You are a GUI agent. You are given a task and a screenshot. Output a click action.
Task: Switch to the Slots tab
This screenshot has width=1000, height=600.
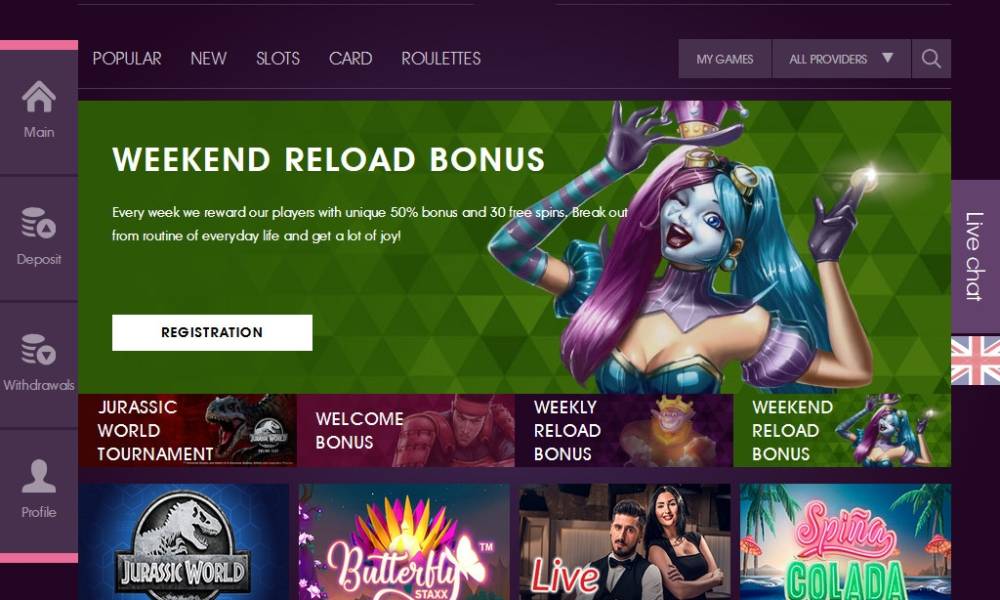pyautogui.click(x=278, y=59)
